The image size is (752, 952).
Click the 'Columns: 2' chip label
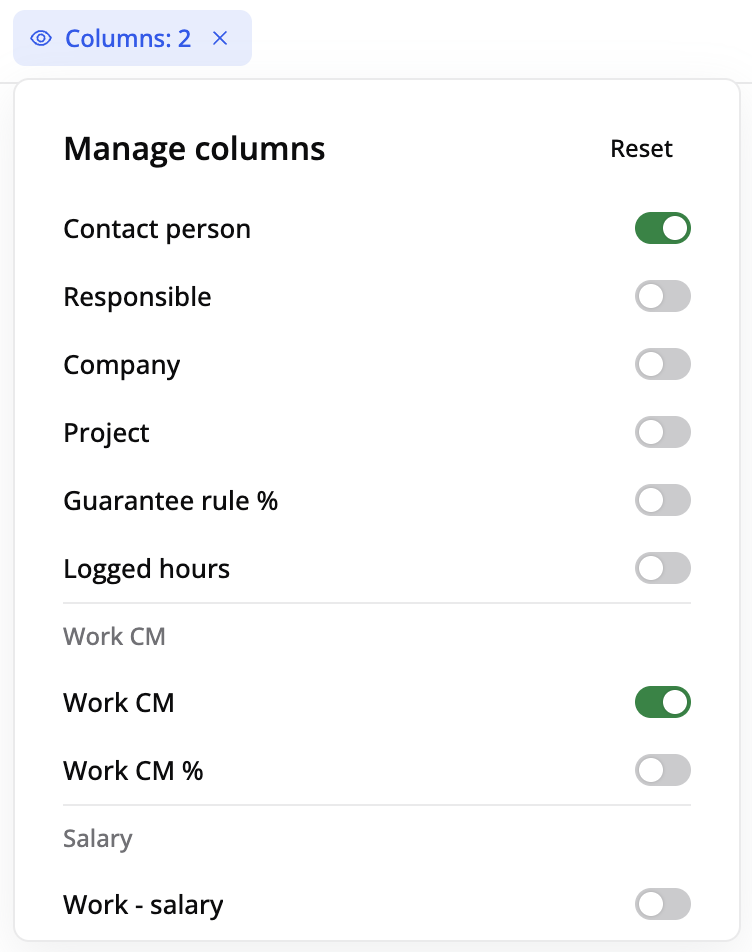(128, 39)
